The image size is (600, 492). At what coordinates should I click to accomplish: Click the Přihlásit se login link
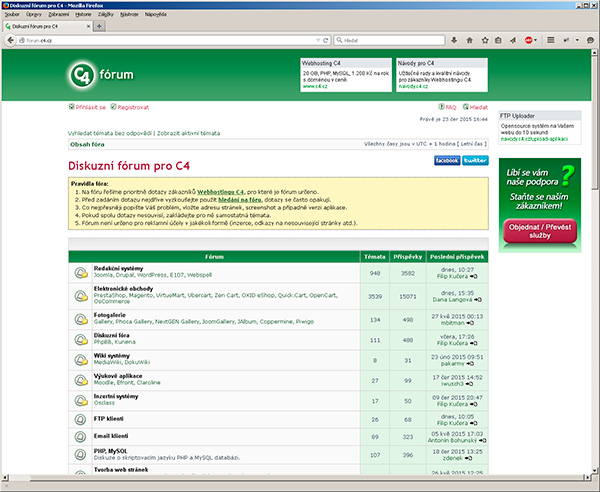[x=88, y=106]
